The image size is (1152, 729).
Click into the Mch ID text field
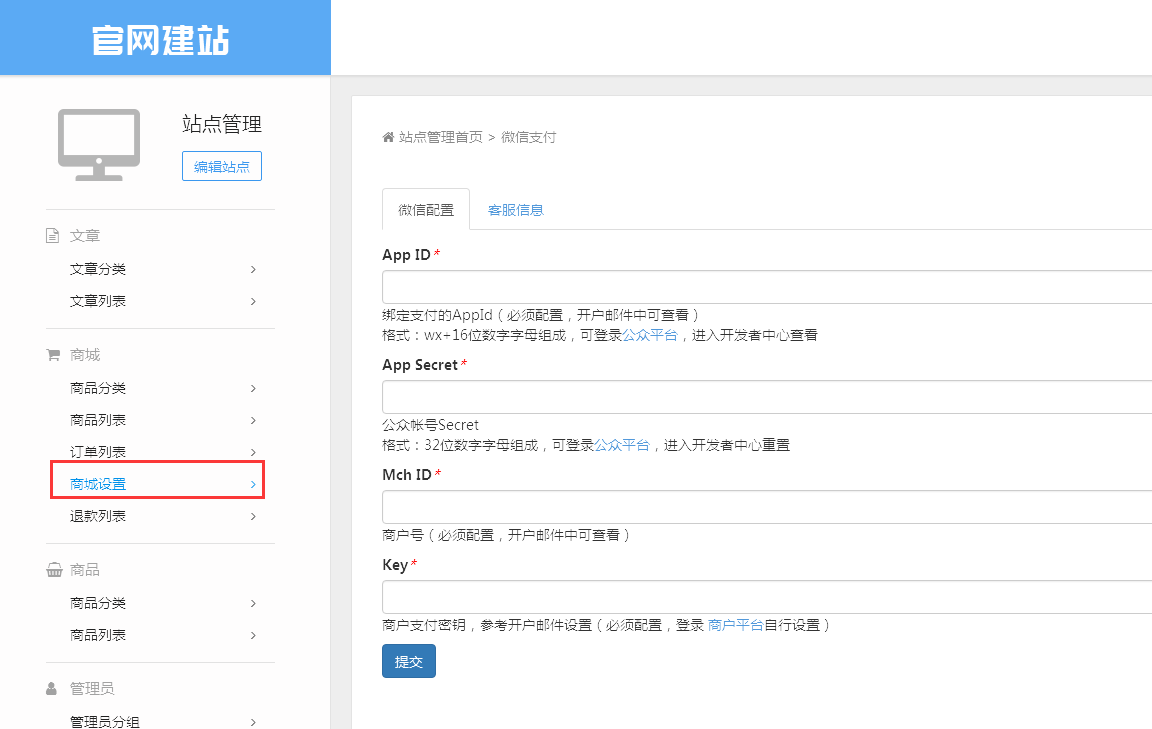[x=766, y=507]
